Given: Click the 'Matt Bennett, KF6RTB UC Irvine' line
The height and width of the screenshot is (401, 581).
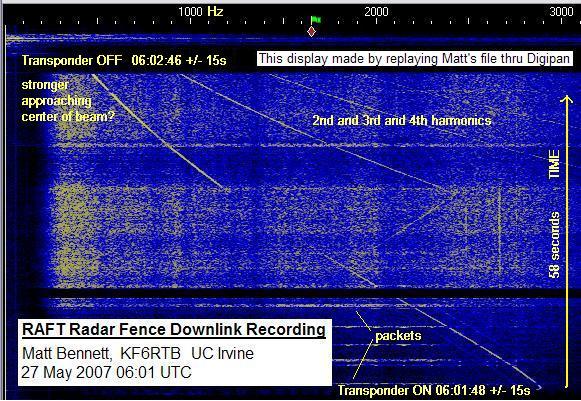Looking at the screenshot, I should click(x=138, y=353).
